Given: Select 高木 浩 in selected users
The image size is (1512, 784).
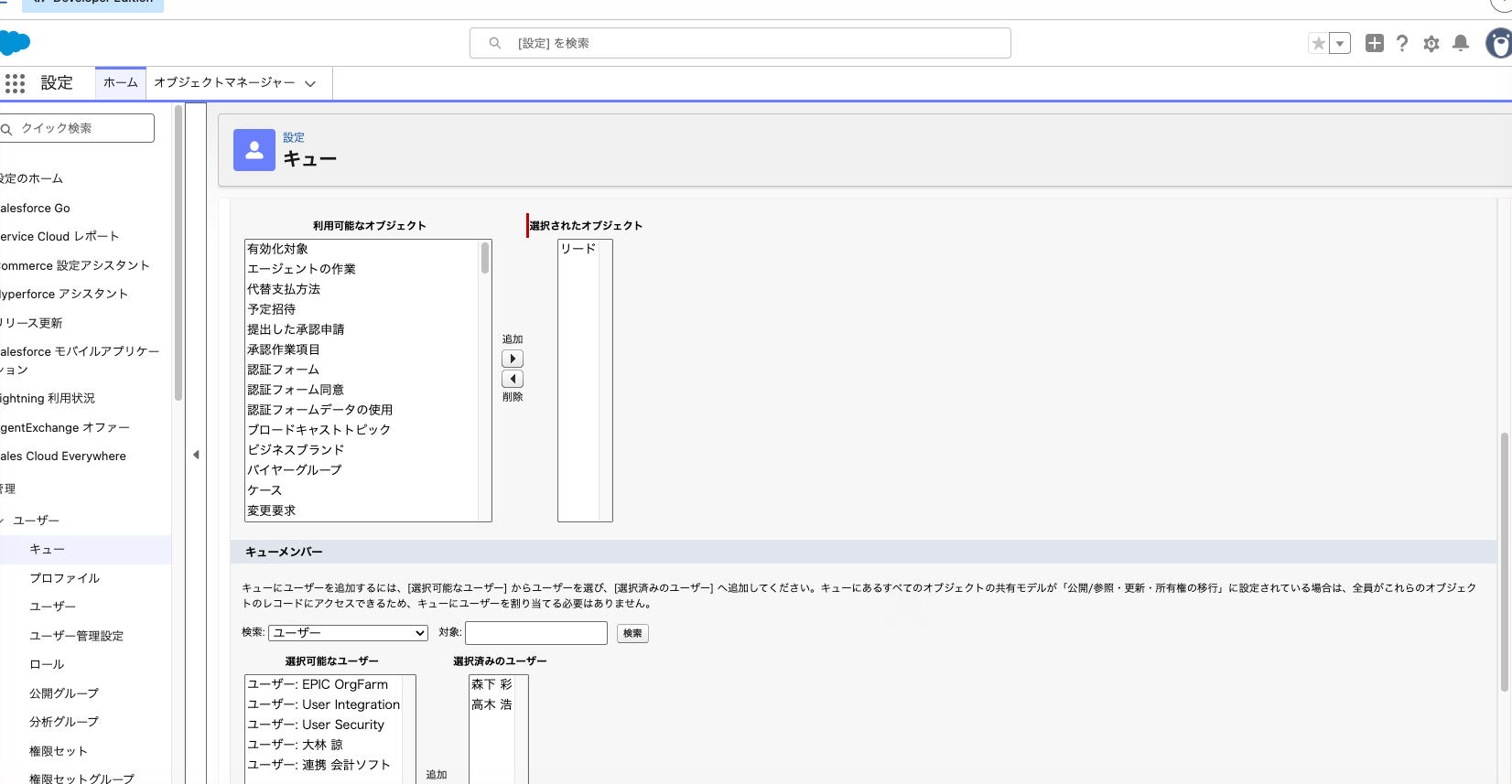Looking at the screenshot, I should point(491,704).
